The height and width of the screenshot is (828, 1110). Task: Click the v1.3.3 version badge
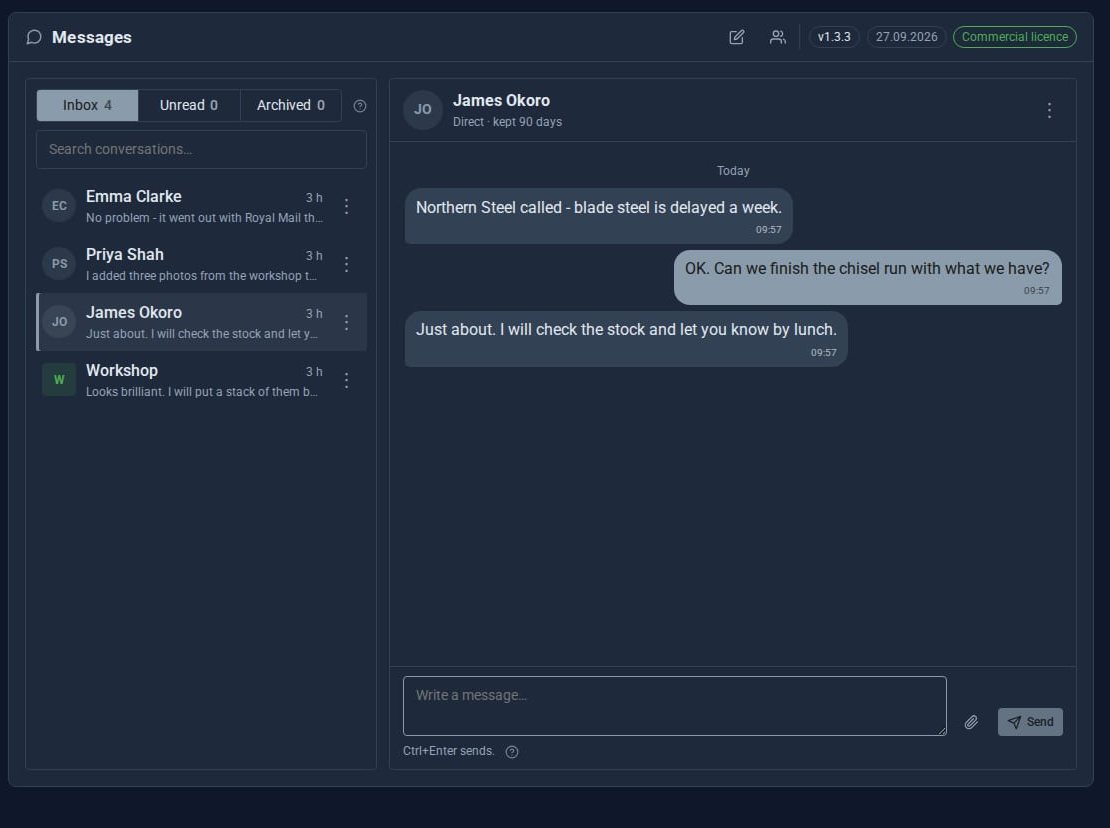pyautogui.click(x=834, y=37)
